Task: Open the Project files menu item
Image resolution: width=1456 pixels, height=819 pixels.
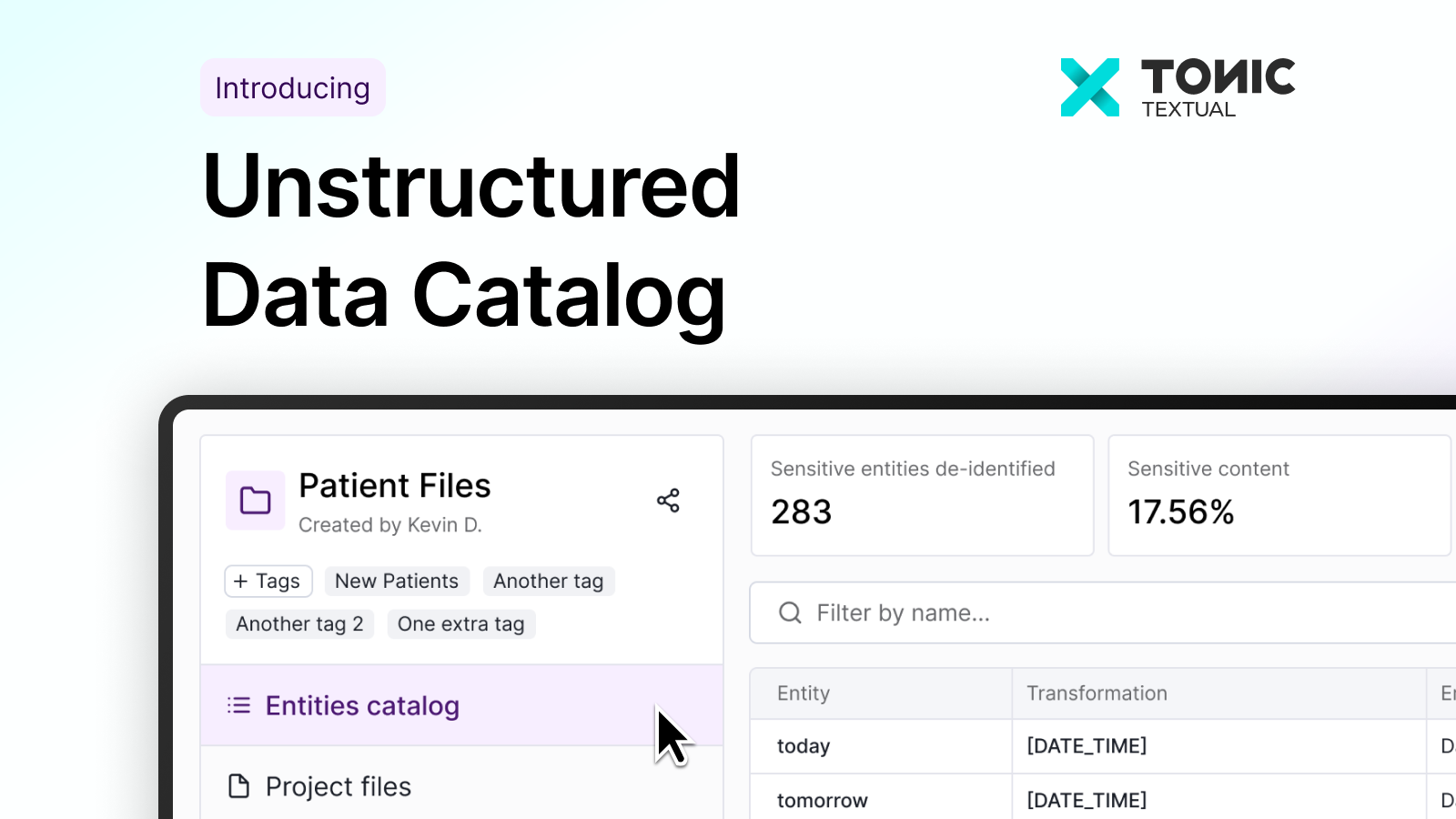Action: coord(339,786)
